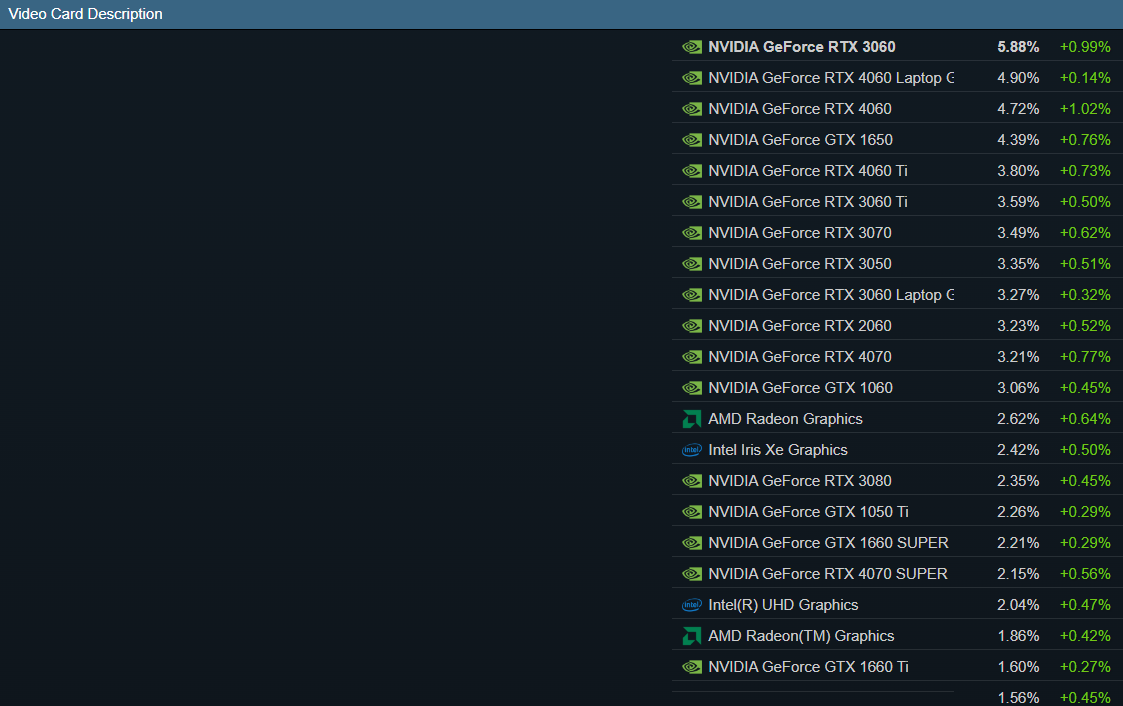Click NVIDIA icon on RTX 4060 Ti row
Image resolution: width=1123 pixels, height=706 pixels.
point(692,171)
